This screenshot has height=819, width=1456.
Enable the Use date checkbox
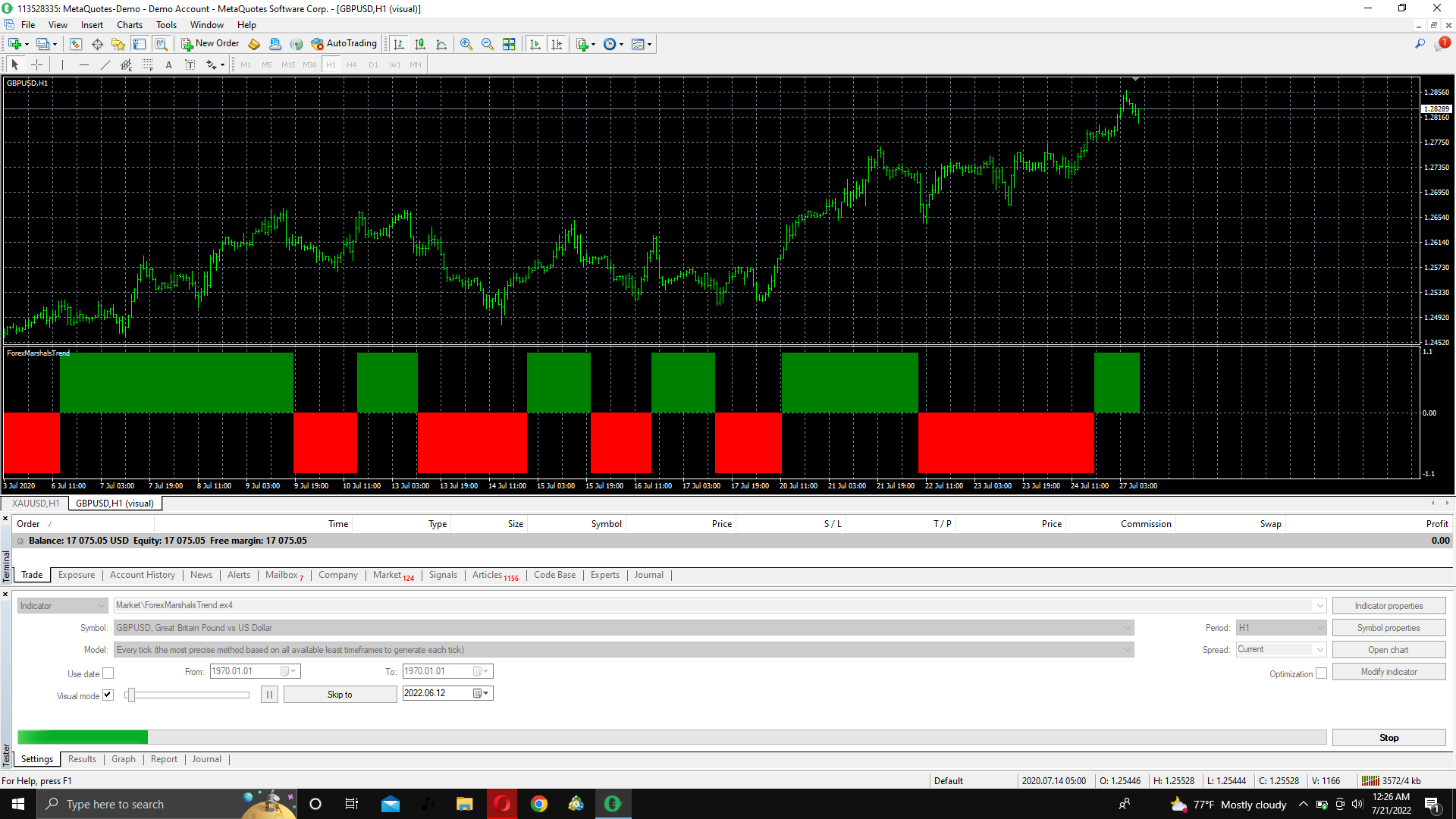(x=108, y=673)
